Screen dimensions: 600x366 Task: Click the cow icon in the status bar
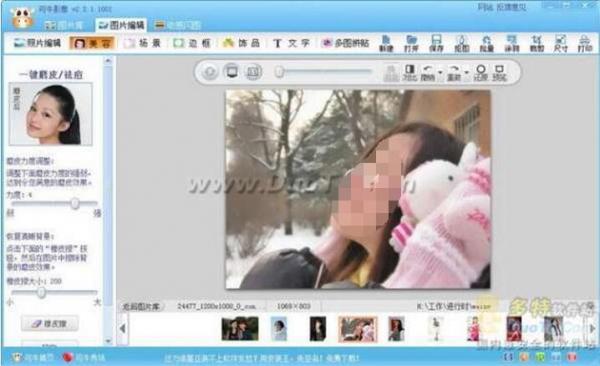point(16,358)
